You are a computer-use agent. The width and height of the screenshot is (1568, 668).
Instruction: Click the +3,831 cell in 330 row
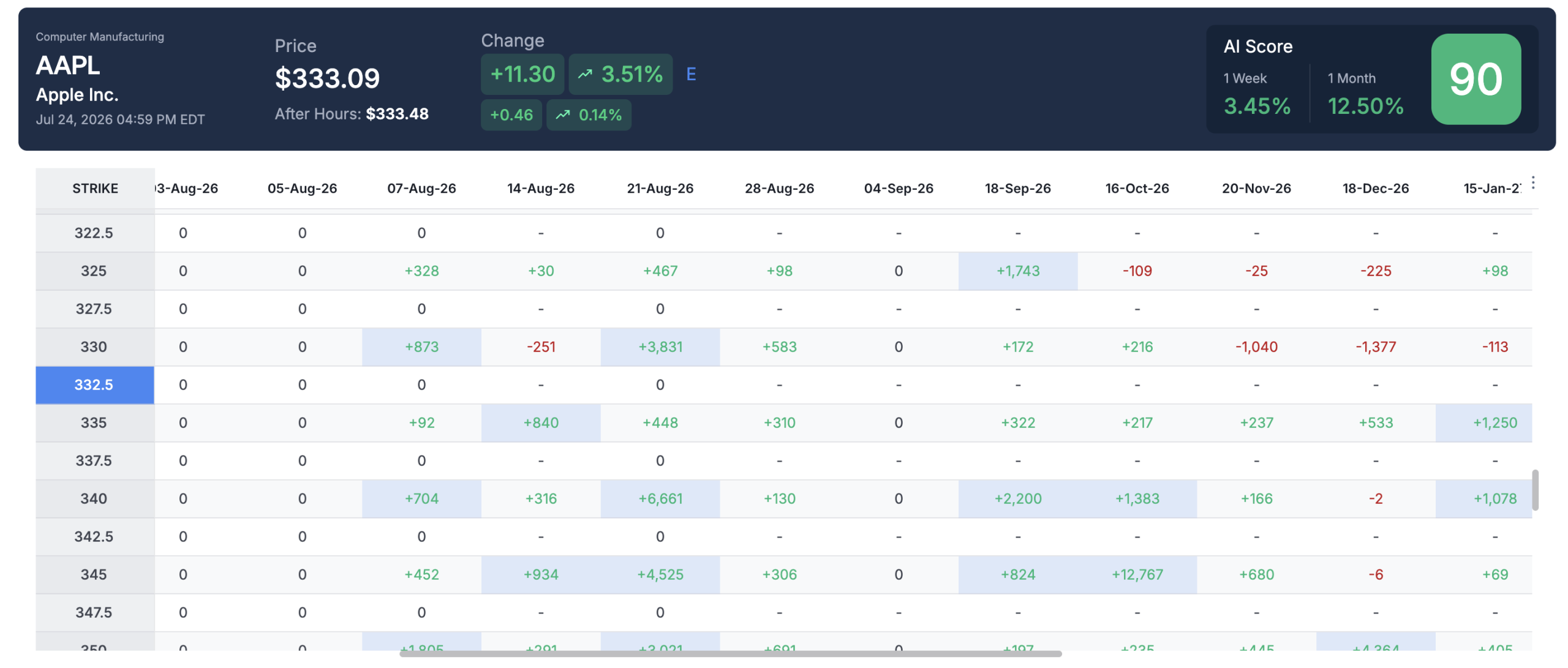pyautogui.click(x=660, y=347)
